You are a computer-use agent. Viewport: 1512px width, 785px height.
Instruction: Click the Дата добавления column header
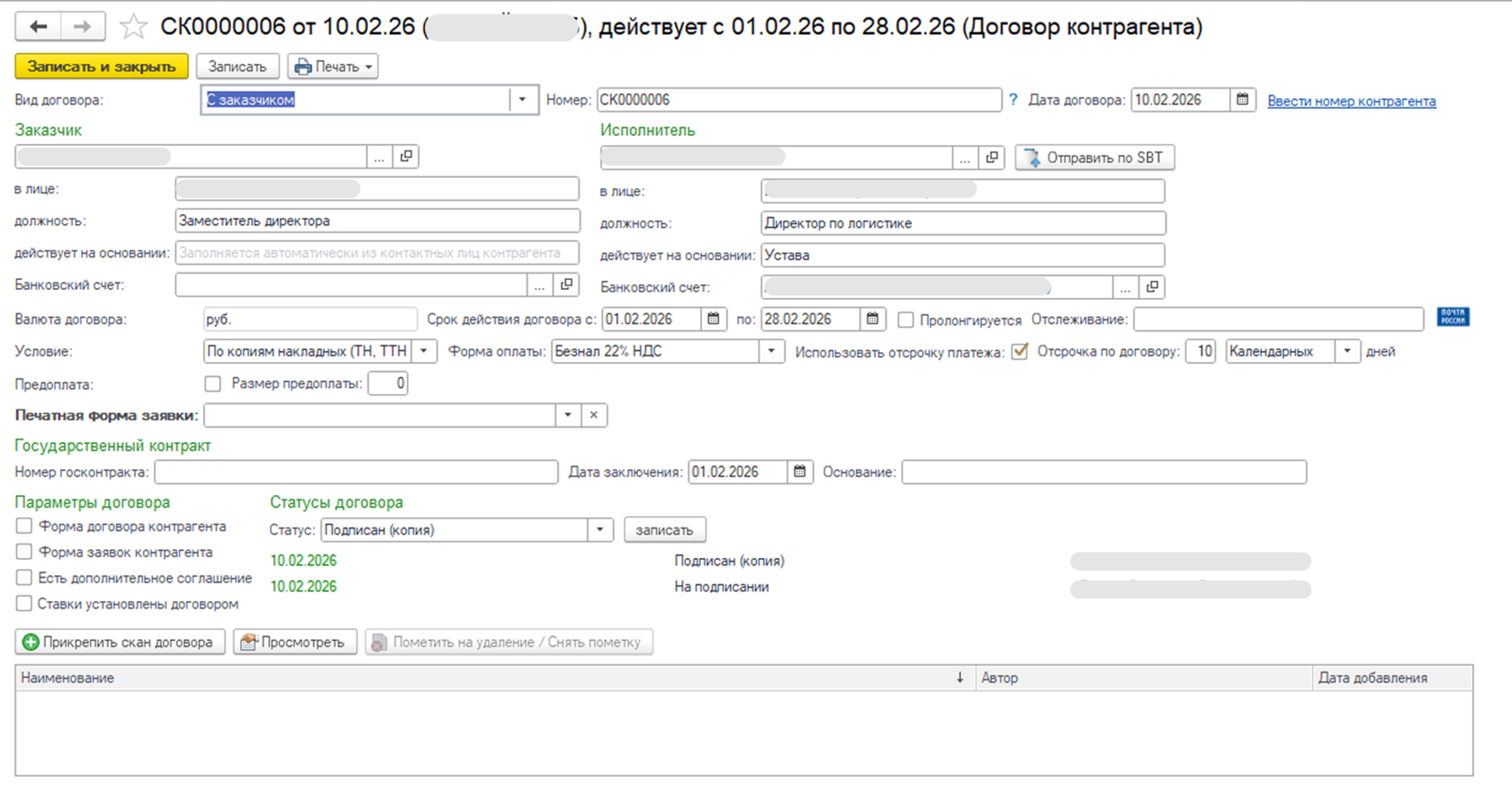(x=1392, y=678)
